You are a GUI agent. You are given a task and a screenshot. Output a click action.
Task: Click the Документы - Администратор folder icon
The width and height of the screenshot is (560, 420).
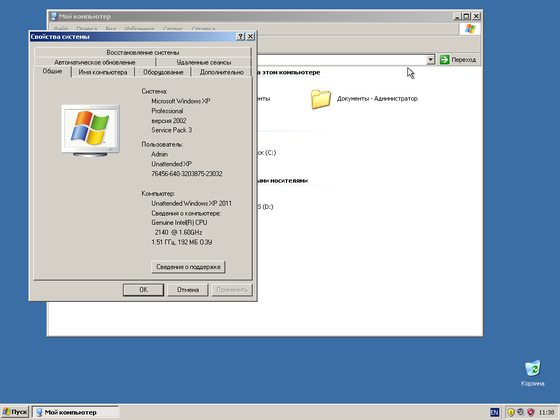point(320,99)
